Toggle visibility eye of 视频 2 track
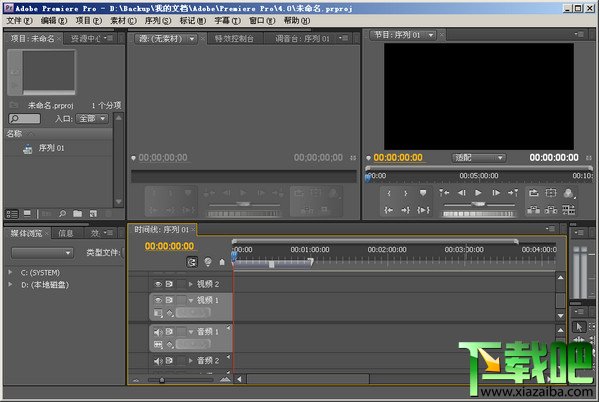Screen dimensions: 599x402 158,284
